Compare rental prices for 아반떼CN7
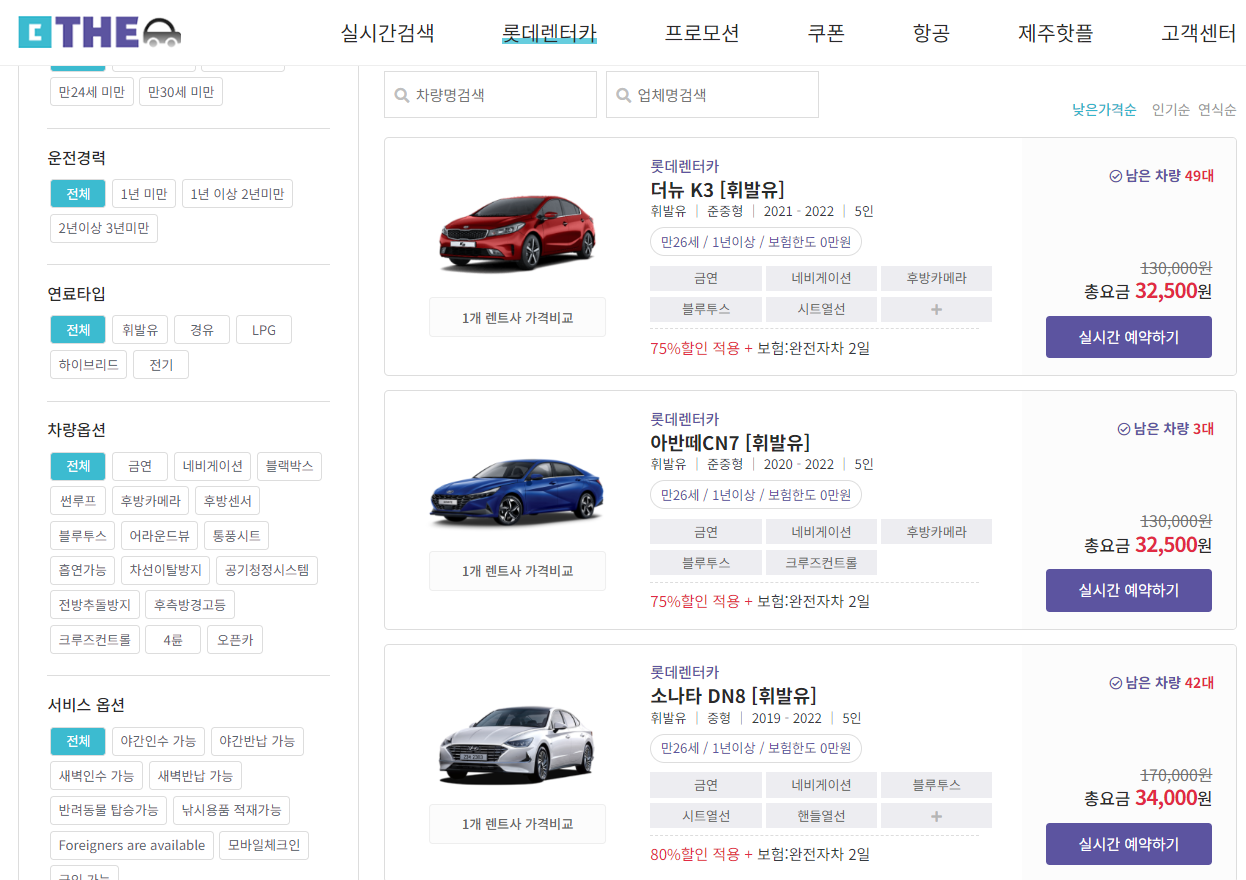Viewport: 1246px width, 880px height. (x=517, y=570)
